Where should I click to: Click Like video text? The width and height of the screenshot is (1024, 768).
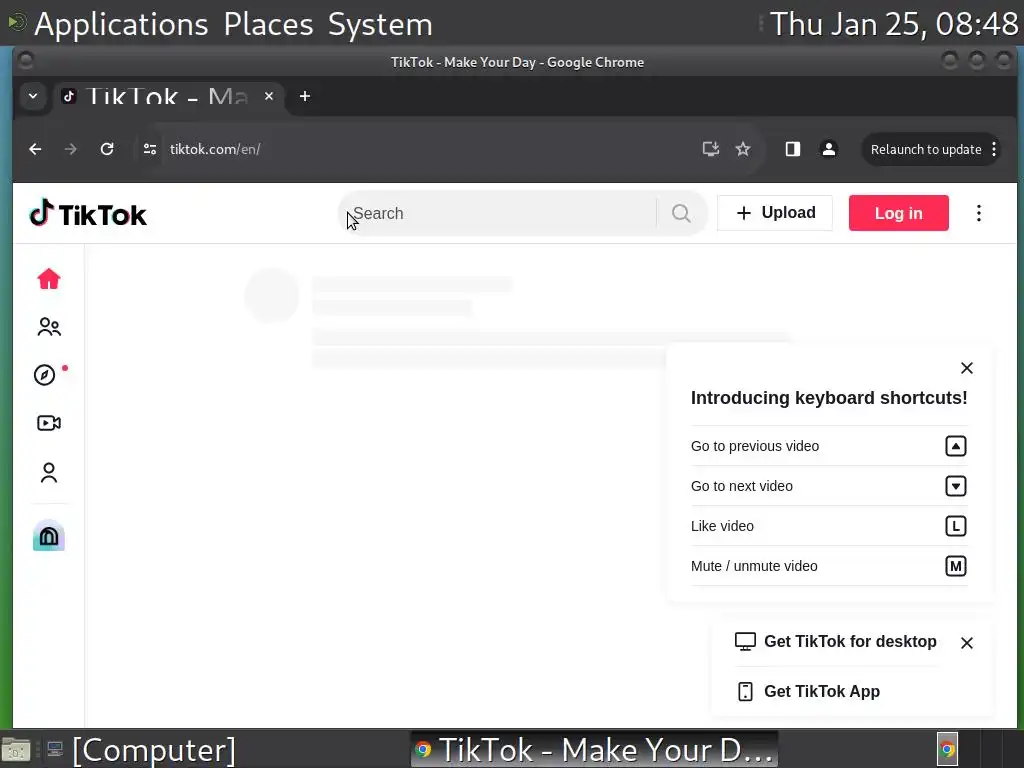722,526
